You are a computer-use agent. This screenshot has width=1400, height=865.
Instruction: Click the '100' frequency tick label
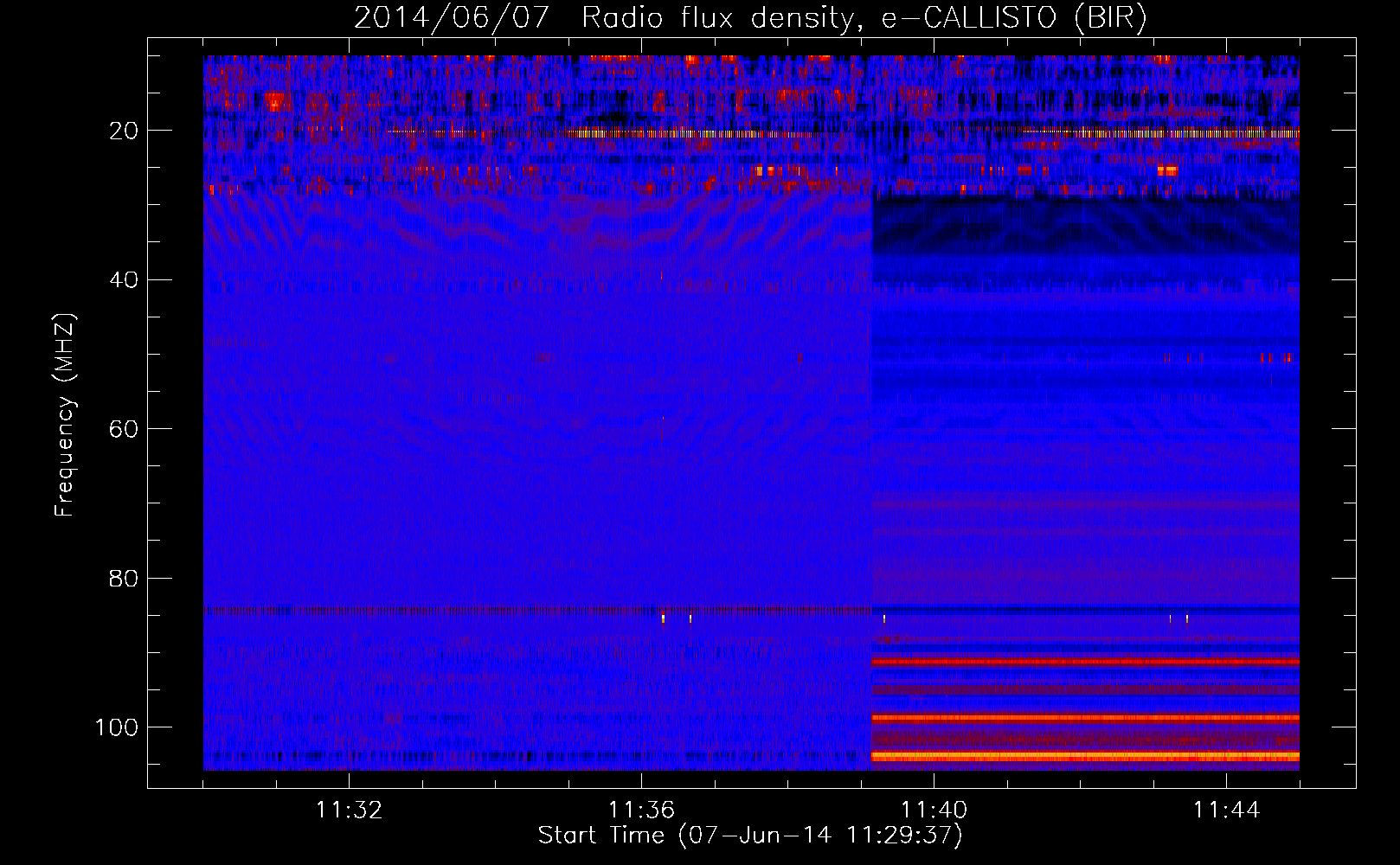click(x=117, y=727)
